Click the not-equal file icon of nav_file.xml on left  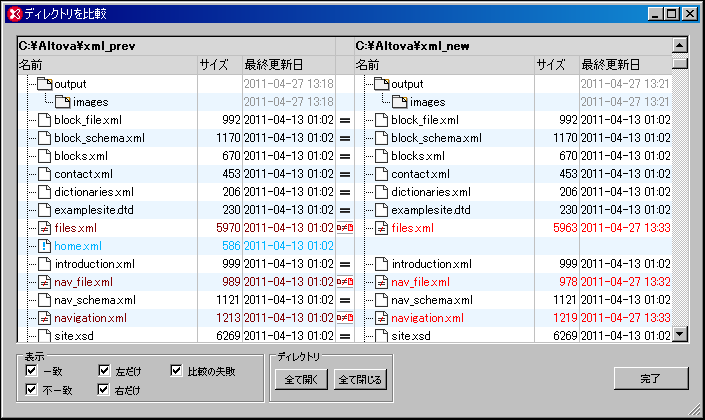pyautogui.click(x=45, y=282)
